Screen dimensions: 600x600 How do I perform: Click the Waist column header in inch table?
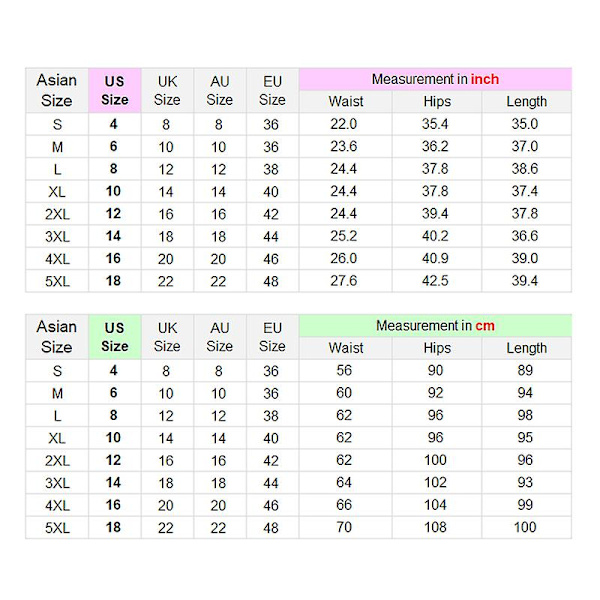(346, 101)
